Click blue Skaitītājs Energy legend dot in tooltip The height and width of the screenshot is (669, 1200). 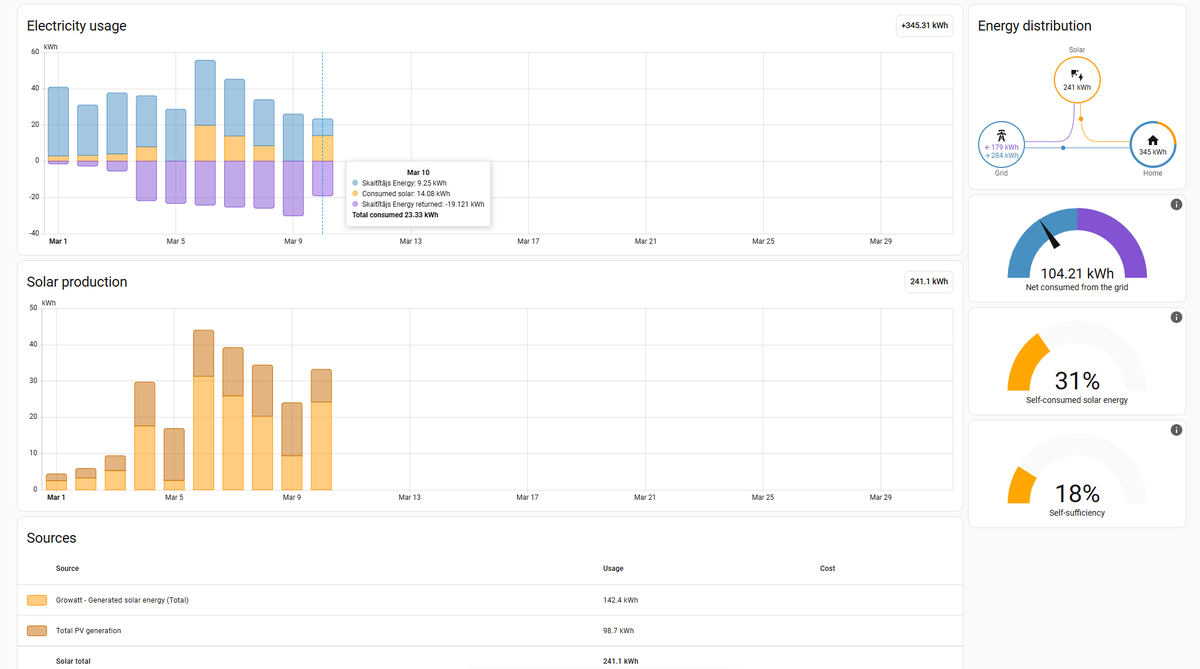tap(355, 183)
